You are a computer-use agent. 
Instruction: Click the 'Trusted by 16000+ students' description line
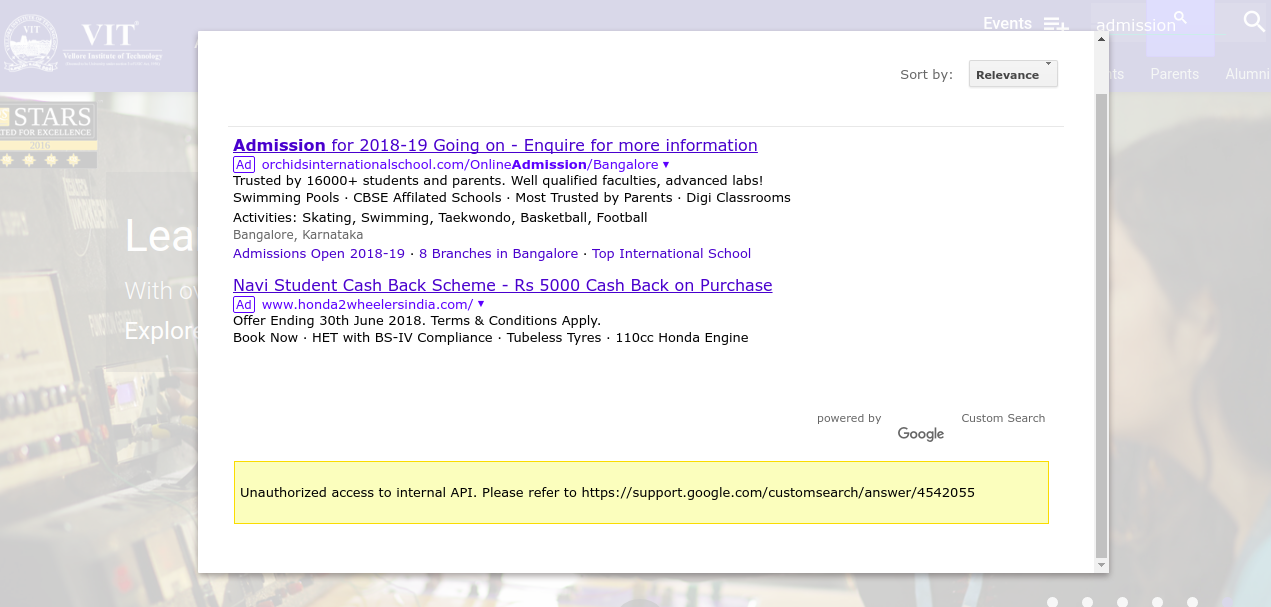pos(498,181)
